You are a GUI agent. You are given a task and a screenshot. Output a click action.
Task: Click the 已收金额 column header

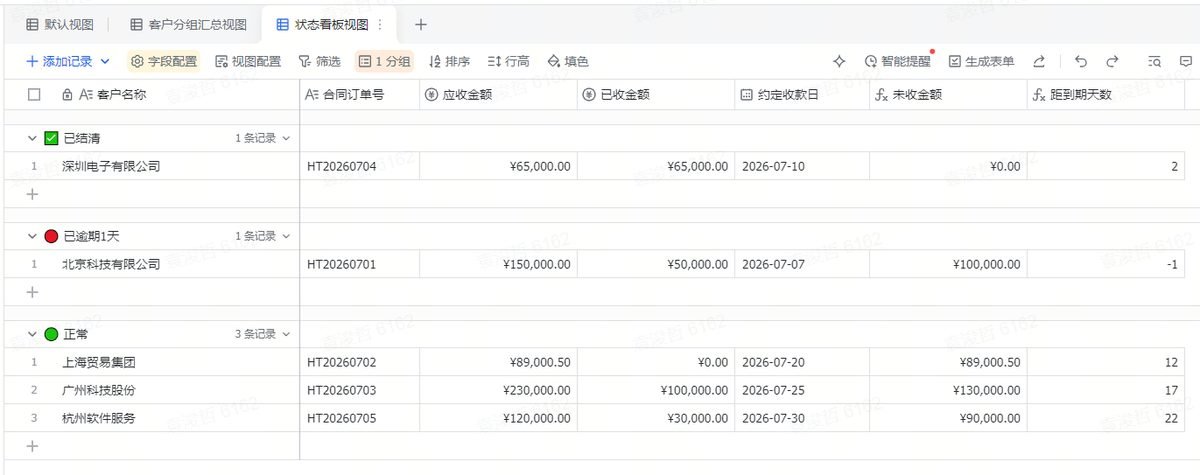(656, 95)
